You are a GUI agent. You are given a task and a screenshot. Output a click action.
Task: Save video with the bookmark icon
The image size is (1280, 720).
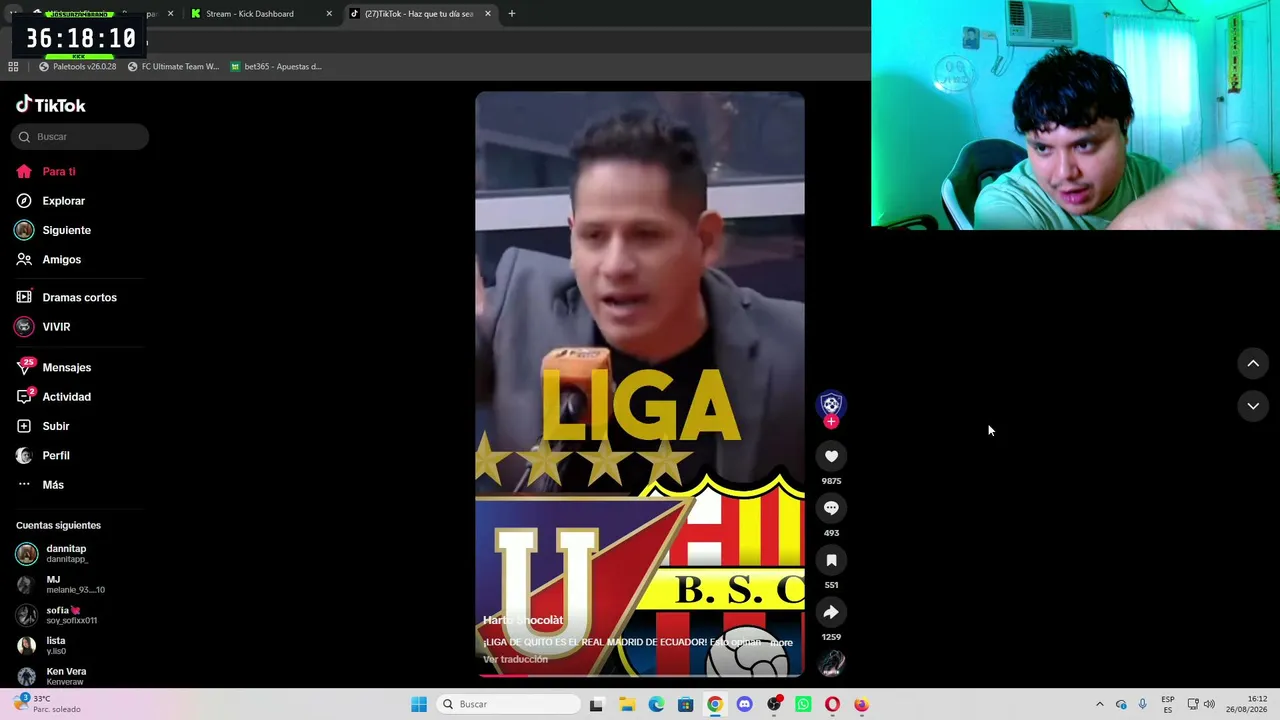[x=831, y=560]
